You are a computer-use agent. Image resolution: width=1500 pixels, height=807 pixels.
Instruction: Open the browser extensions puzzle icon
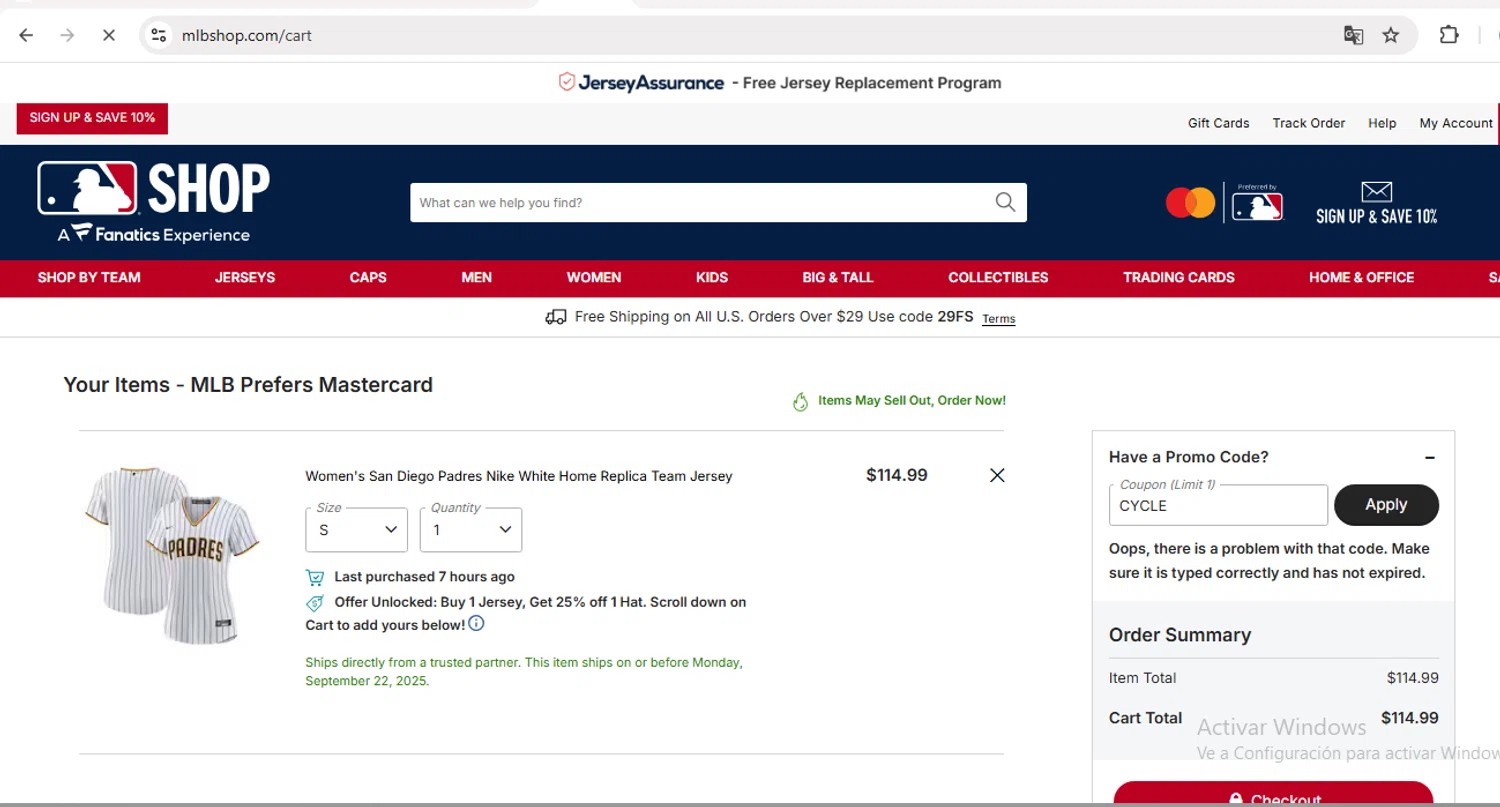[x=1449, y=35]
